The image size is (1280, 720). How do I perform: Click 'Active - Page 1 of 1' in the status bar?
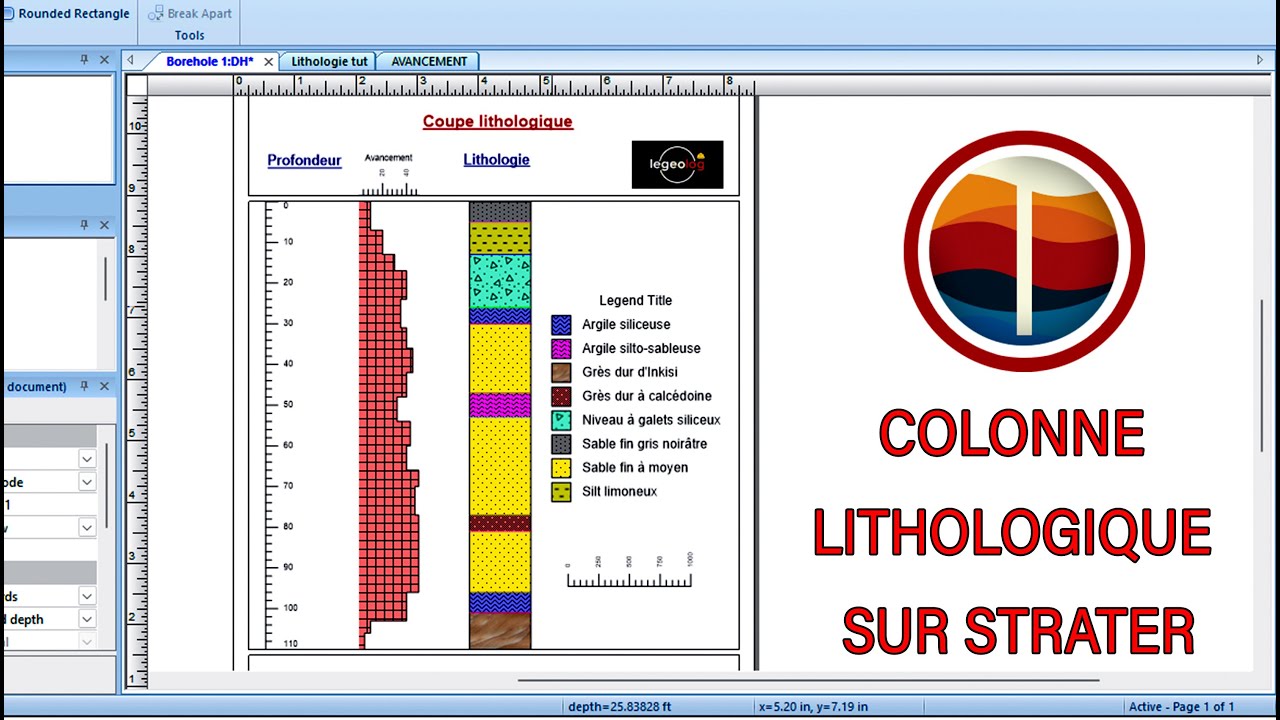[x=1182, y=706]
